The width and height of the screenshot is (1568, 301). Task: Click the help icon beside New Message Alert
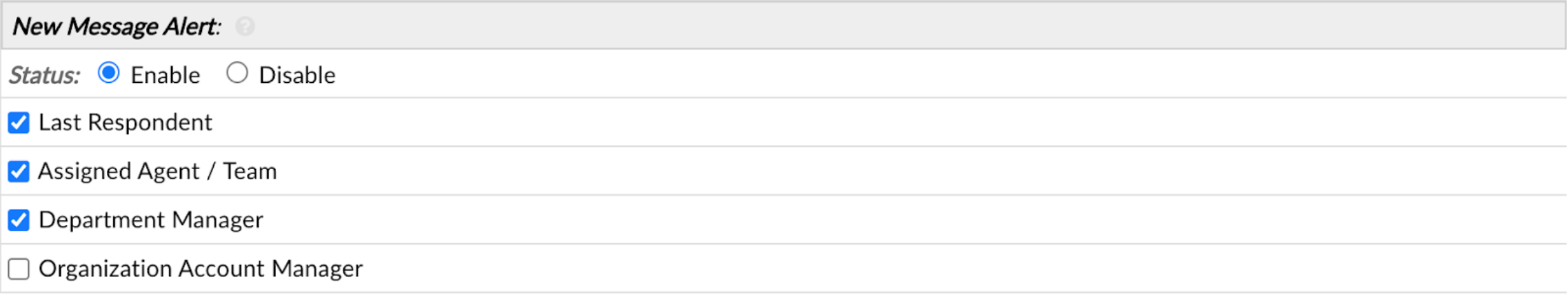tap(245, 27)
